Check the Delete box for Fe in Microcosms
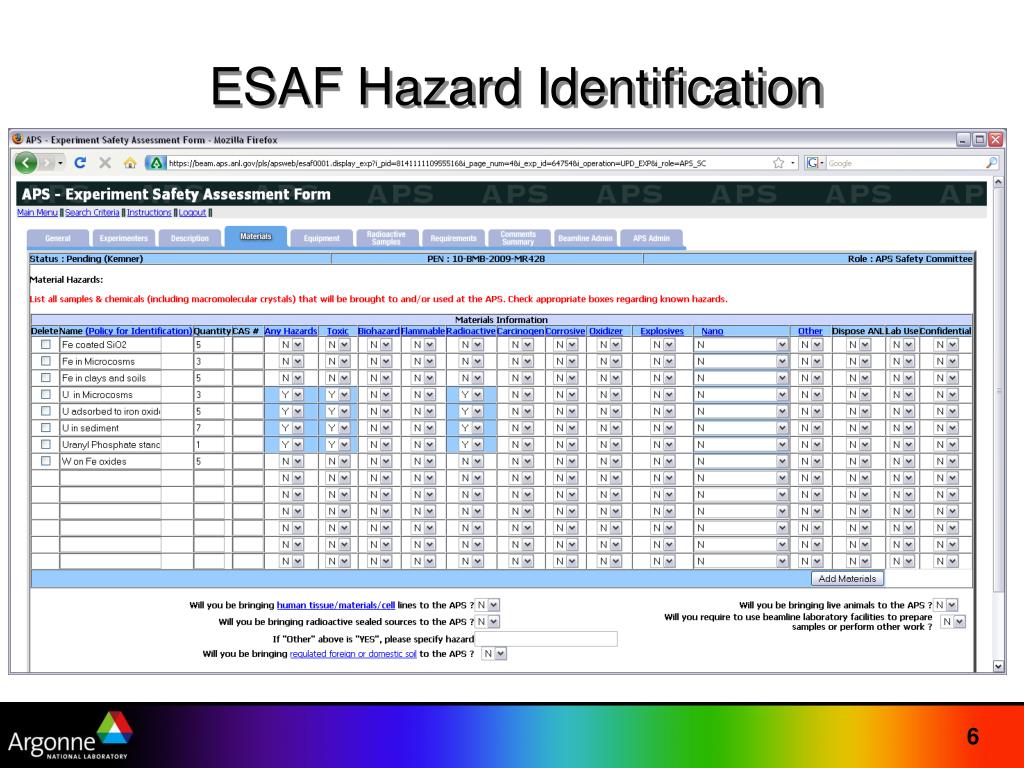Viewport: 1024px width, 768px height. pos(46,361)
